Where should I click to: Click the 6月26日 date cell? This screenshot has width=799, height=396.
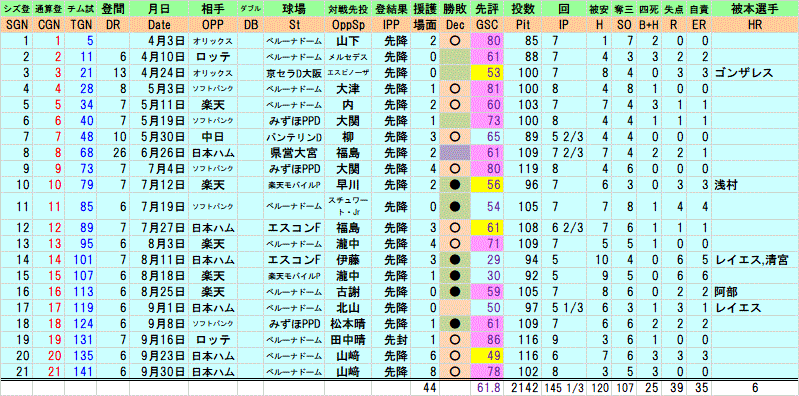pyautogui.click(x=158, y=152)
